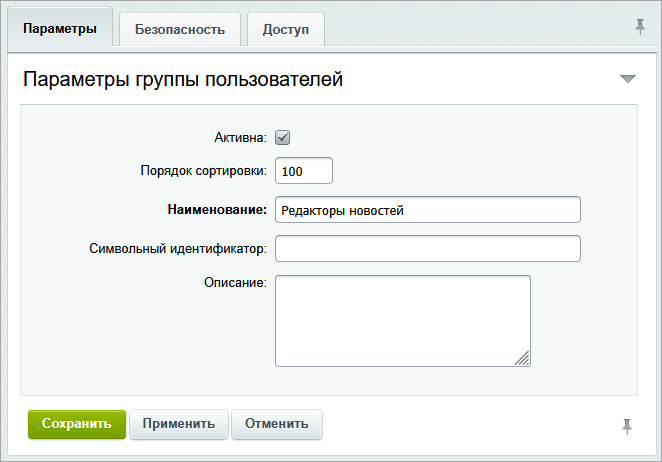Click the 'Применить' button
Viewport: 662px width, 462px height.
click(179, 424)
